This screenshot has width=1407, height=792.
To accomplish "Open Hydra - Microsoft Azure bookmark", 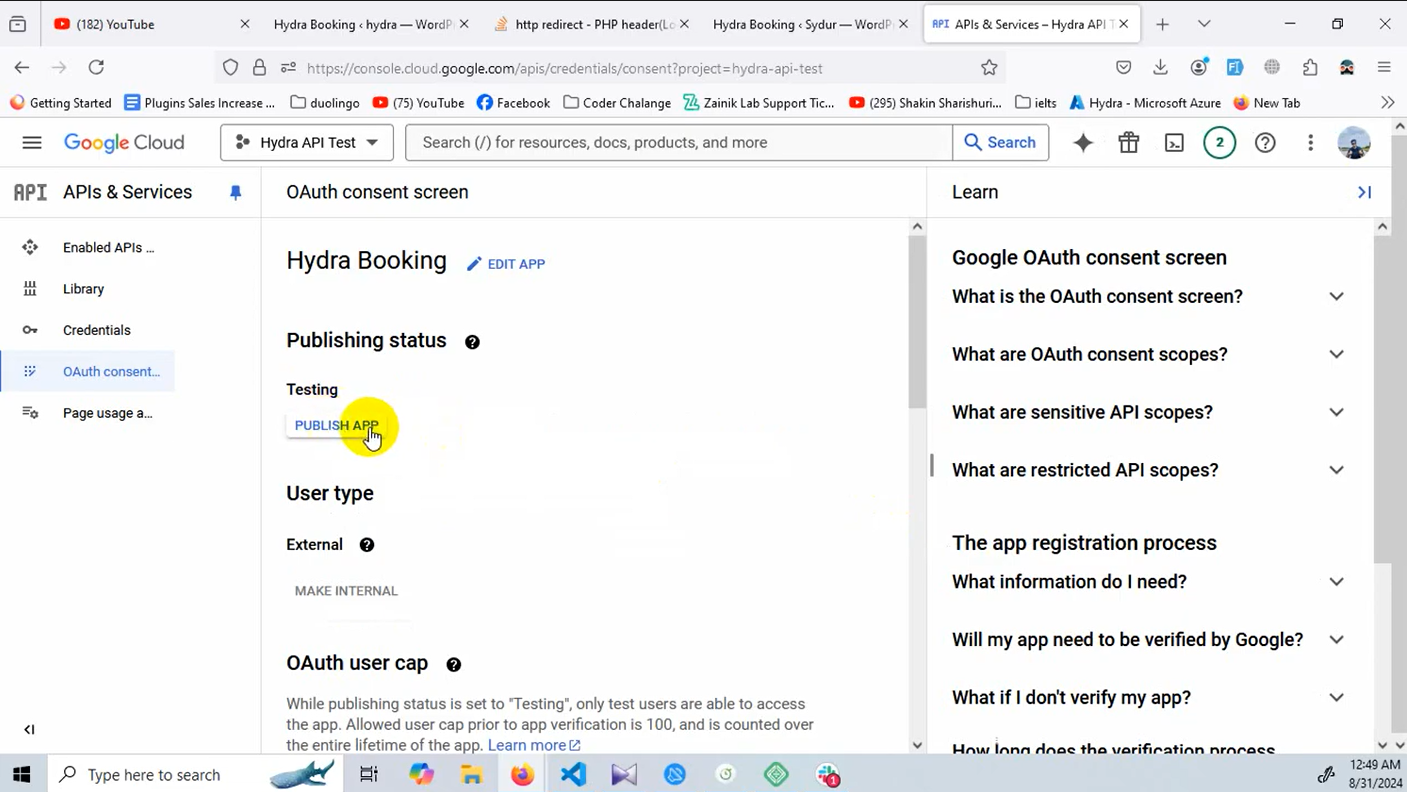I will pos(1145,102).
